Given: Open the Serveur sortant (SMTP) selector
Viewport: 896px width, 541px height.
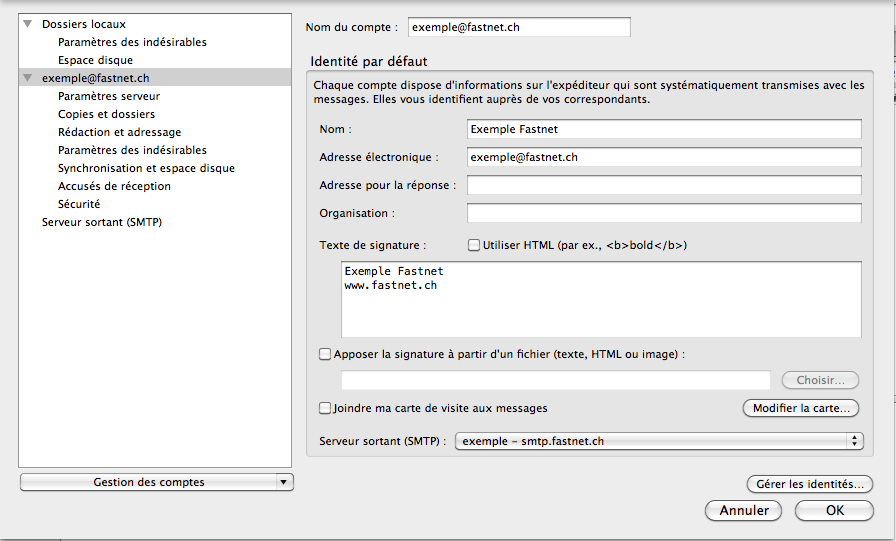Looking at the screenshot, I should click(x=659, y=441).
